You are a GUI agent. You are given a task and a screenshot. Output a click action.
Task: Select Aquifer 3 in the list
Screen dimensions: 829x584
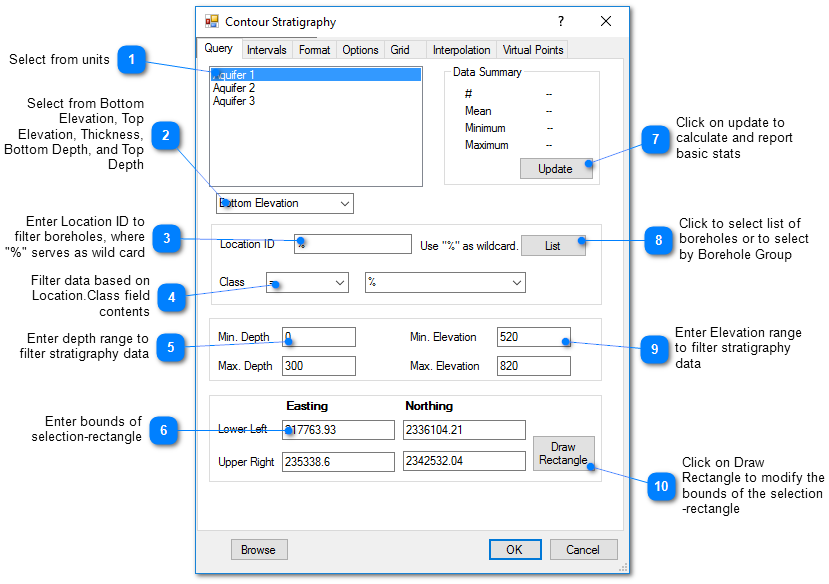pos(233,100)
